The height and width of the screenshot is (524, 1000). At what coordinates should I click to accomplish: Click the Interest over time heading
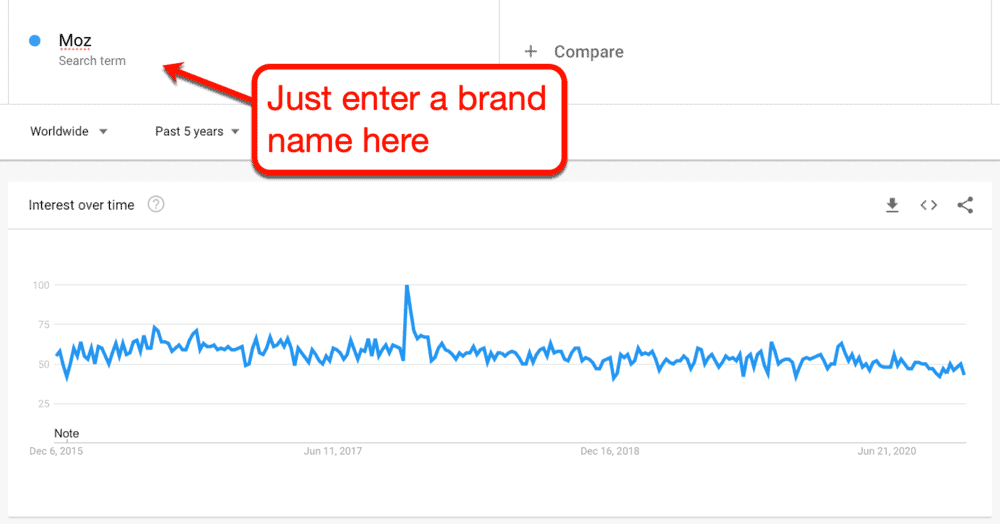(81, 205)
